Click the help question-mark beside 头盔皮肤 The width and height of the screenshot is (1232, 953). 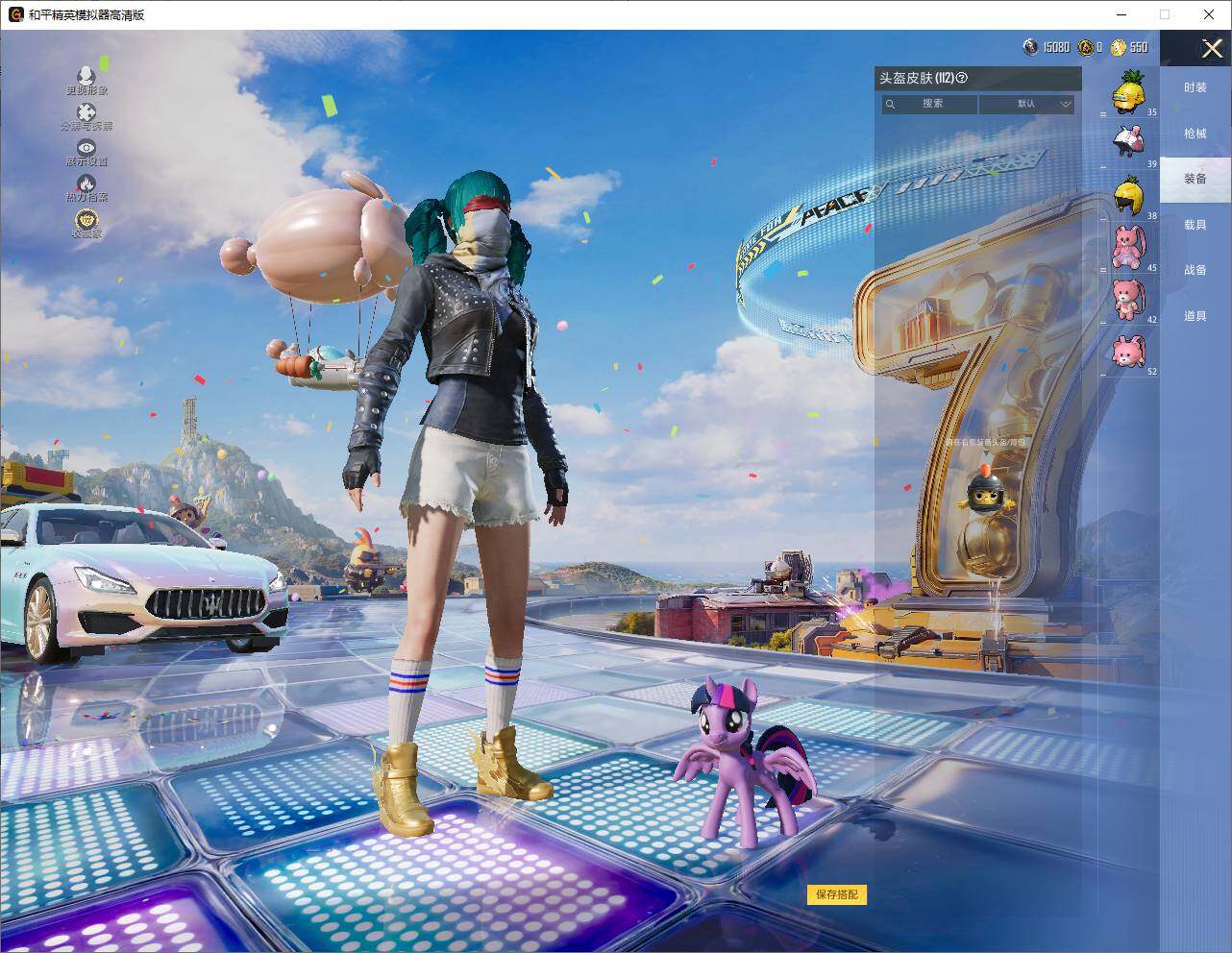(962, 78)
